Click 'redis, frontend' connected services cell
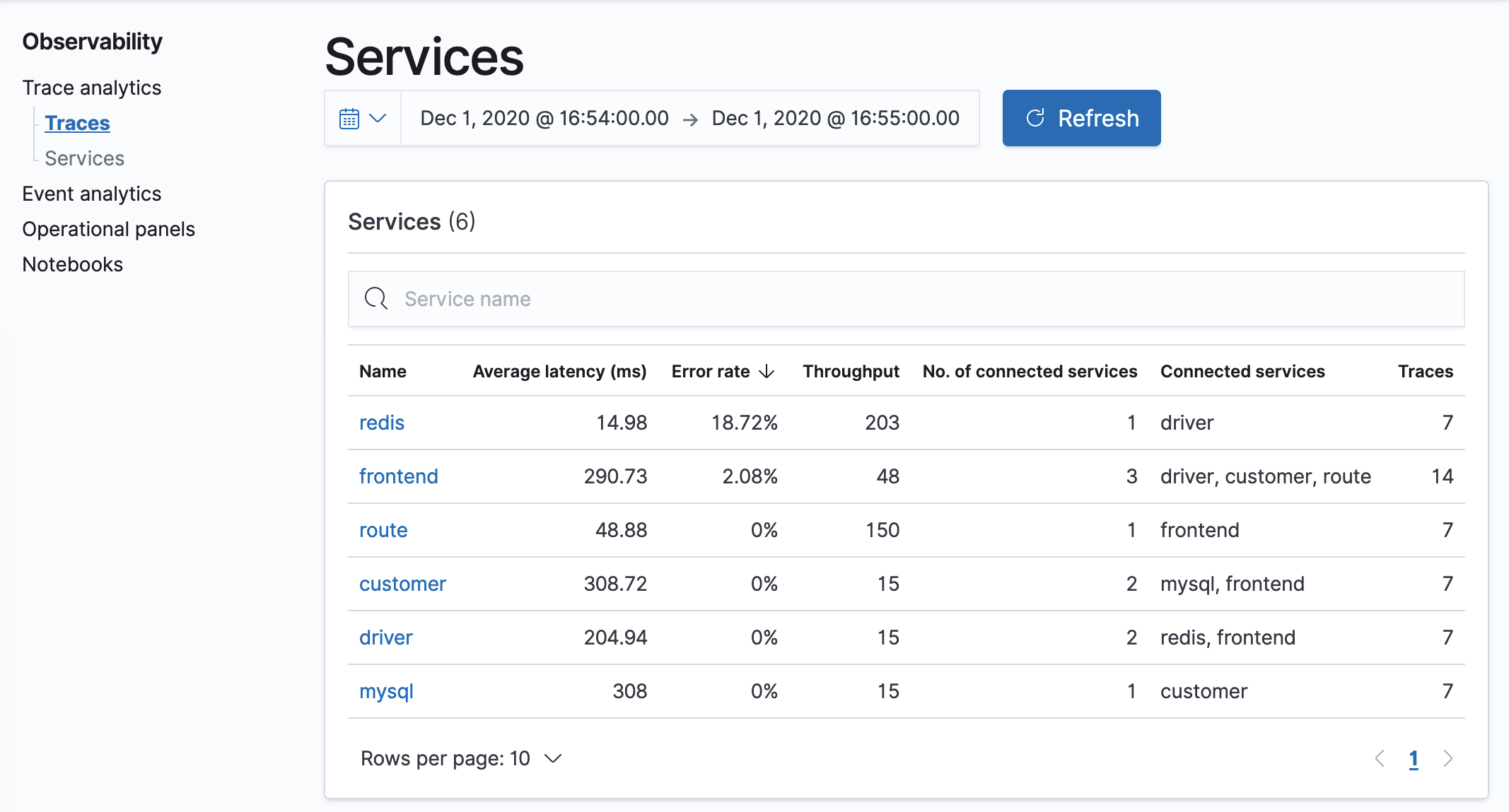Screen dimensions: 1509x812 click(x=1228, y=637)
